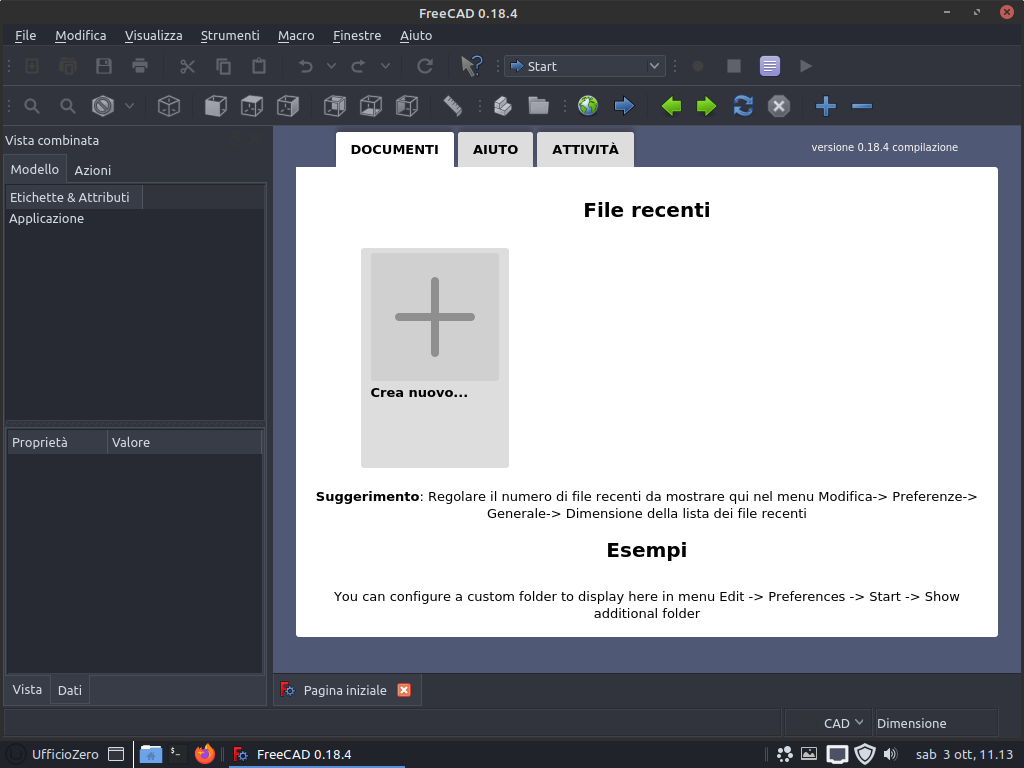Click the What's This help cursor icon
Image resolution: width=1024 pixels, height=768 pixels.
[472, 66]
